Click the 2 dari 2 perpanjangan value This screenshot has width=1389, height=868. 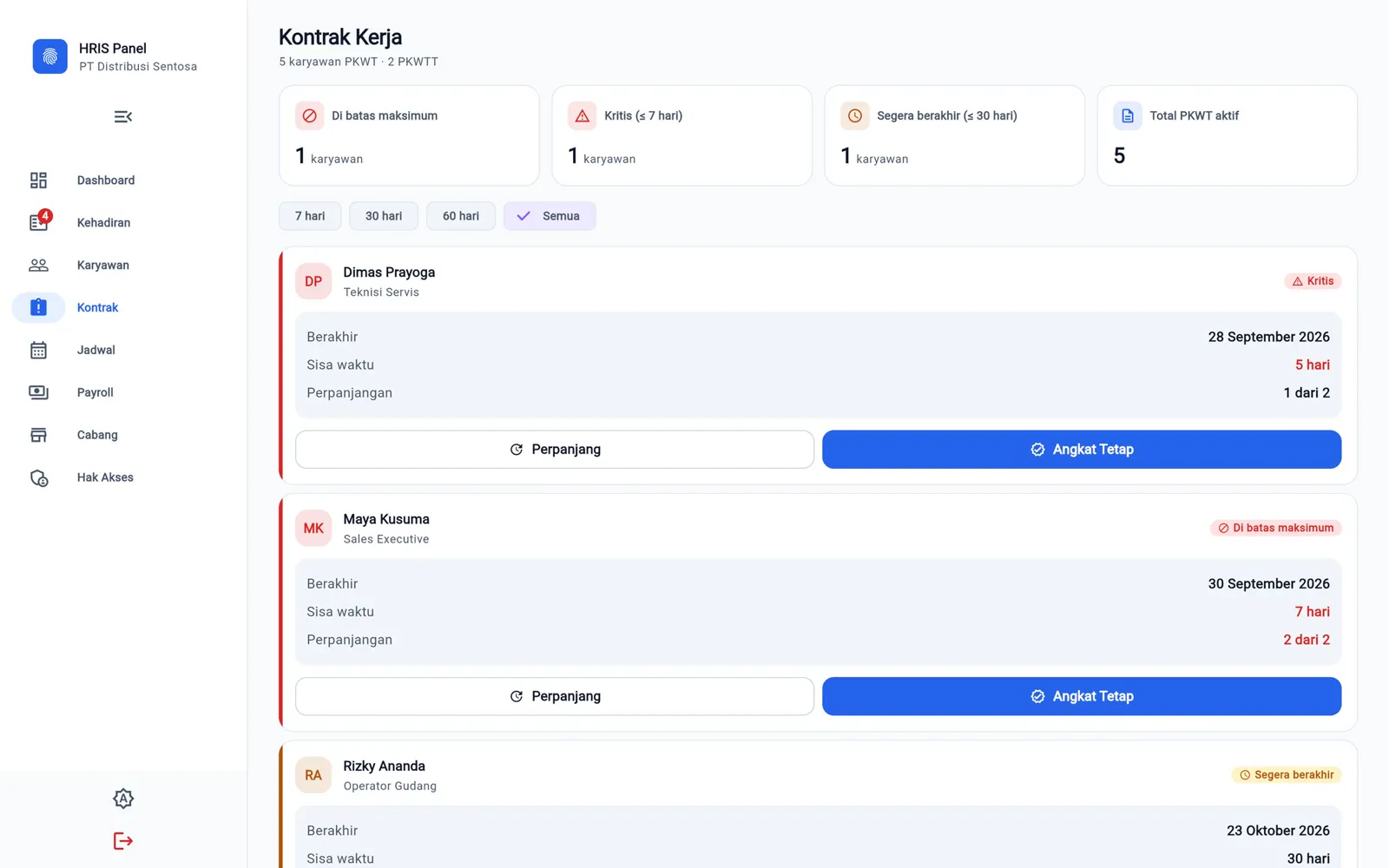tap(1307, 640)
